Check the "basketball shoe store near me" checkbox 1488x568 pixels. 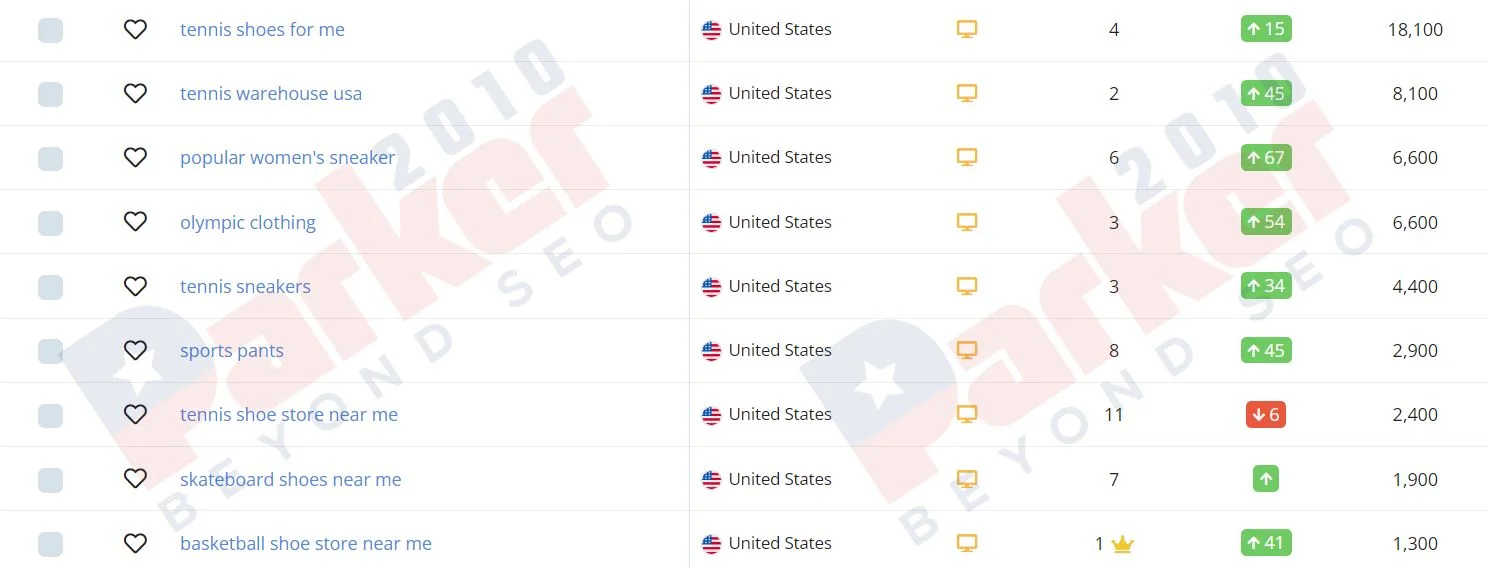pos(50,544)
